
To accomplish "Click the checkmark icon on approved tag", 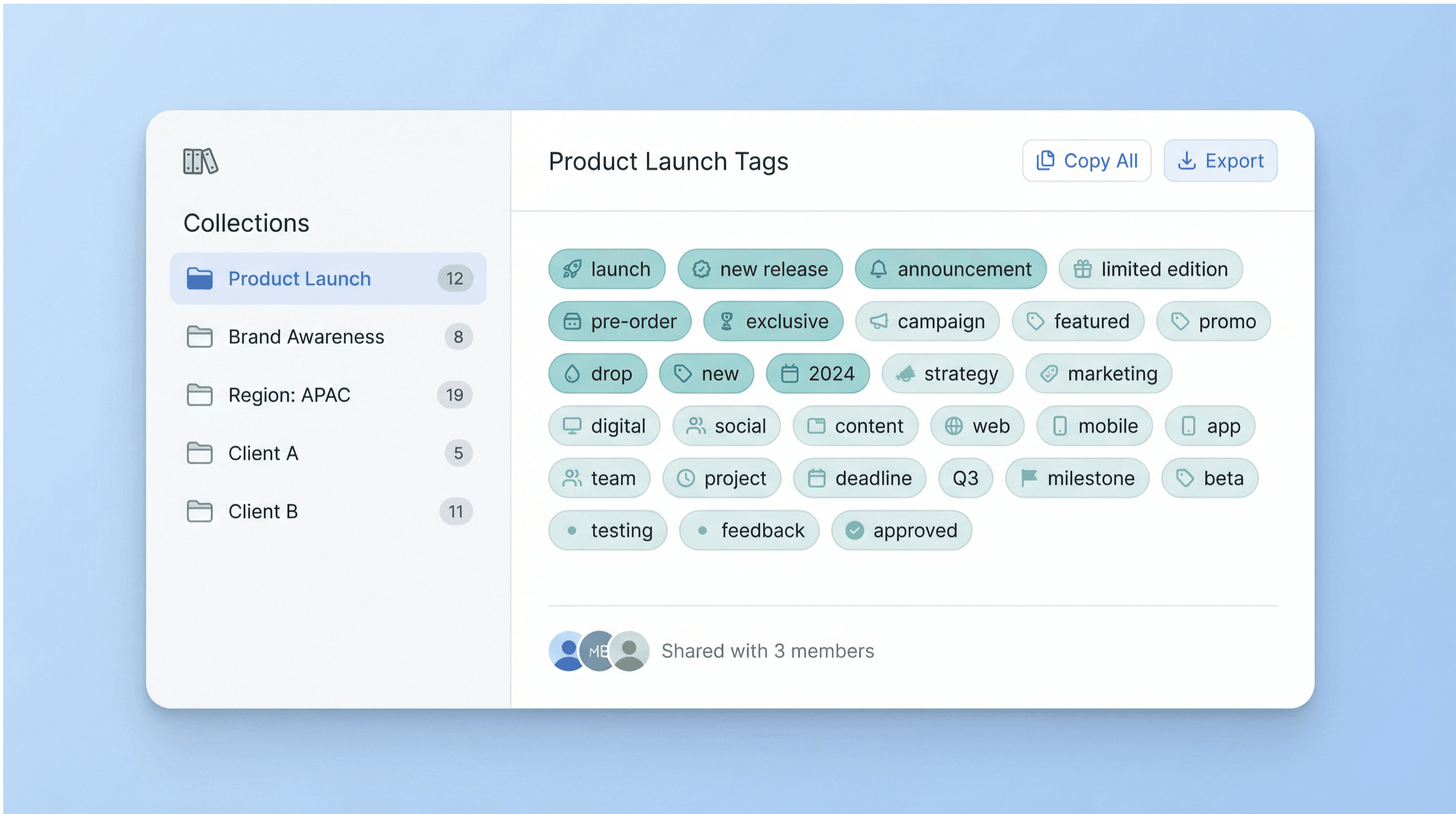I will click(854, 531).
